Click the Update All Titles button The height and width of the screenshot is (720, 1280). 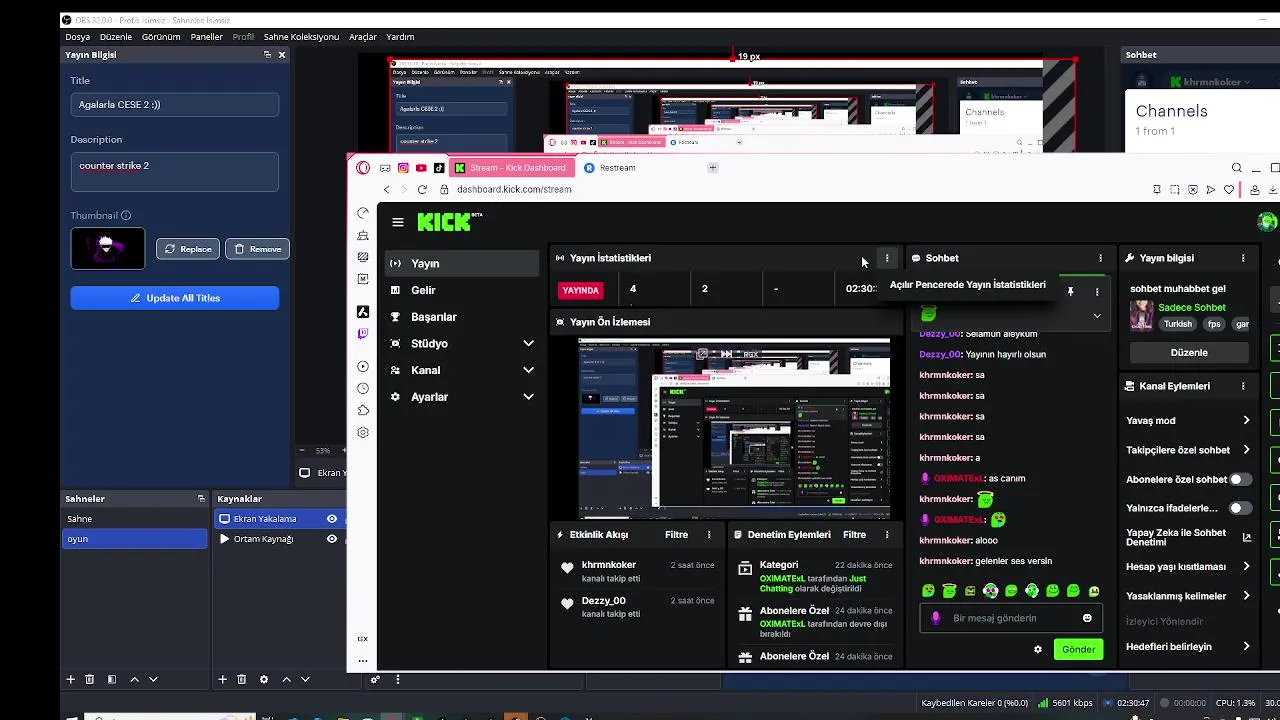175,298
